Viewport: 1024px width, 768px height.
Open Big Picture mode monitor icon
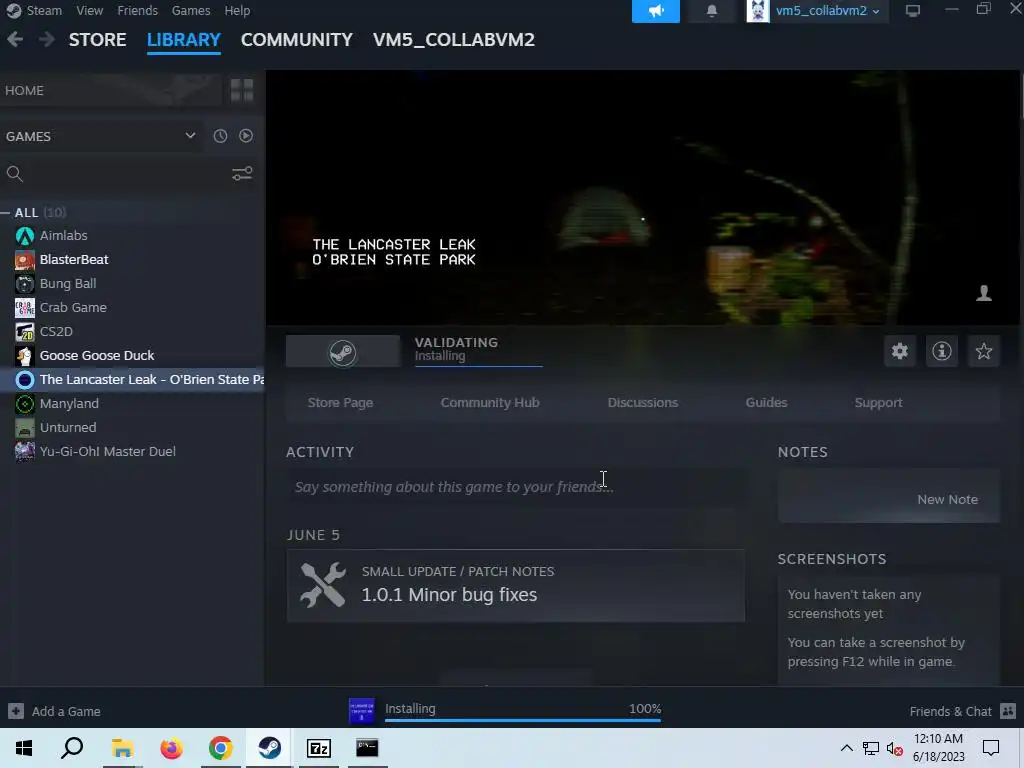click(x=912, y=11)
